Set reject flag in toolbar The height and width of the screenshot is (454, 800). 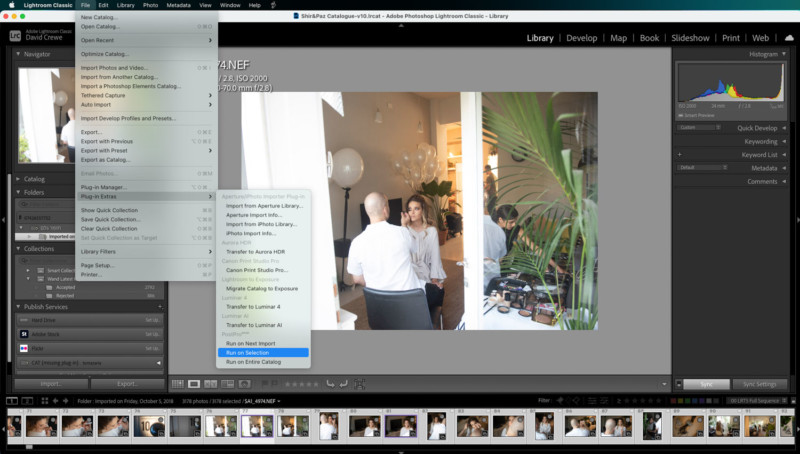274,384
